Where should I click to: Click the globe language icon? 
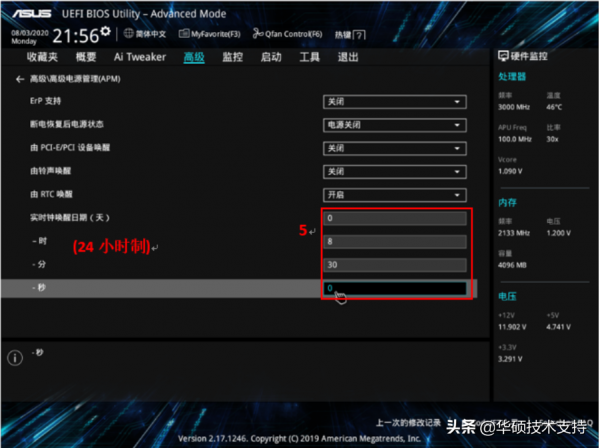129,33
